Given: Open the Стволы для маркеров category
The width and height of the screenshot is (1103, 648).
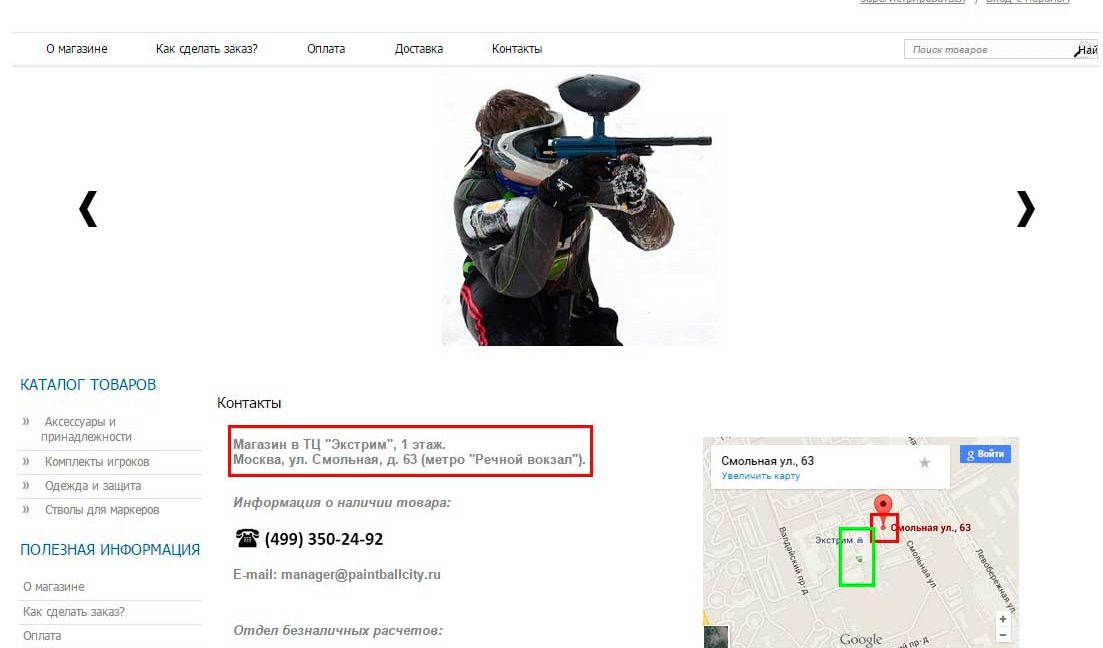Looking at the screenshot, I should click(102, 510).
